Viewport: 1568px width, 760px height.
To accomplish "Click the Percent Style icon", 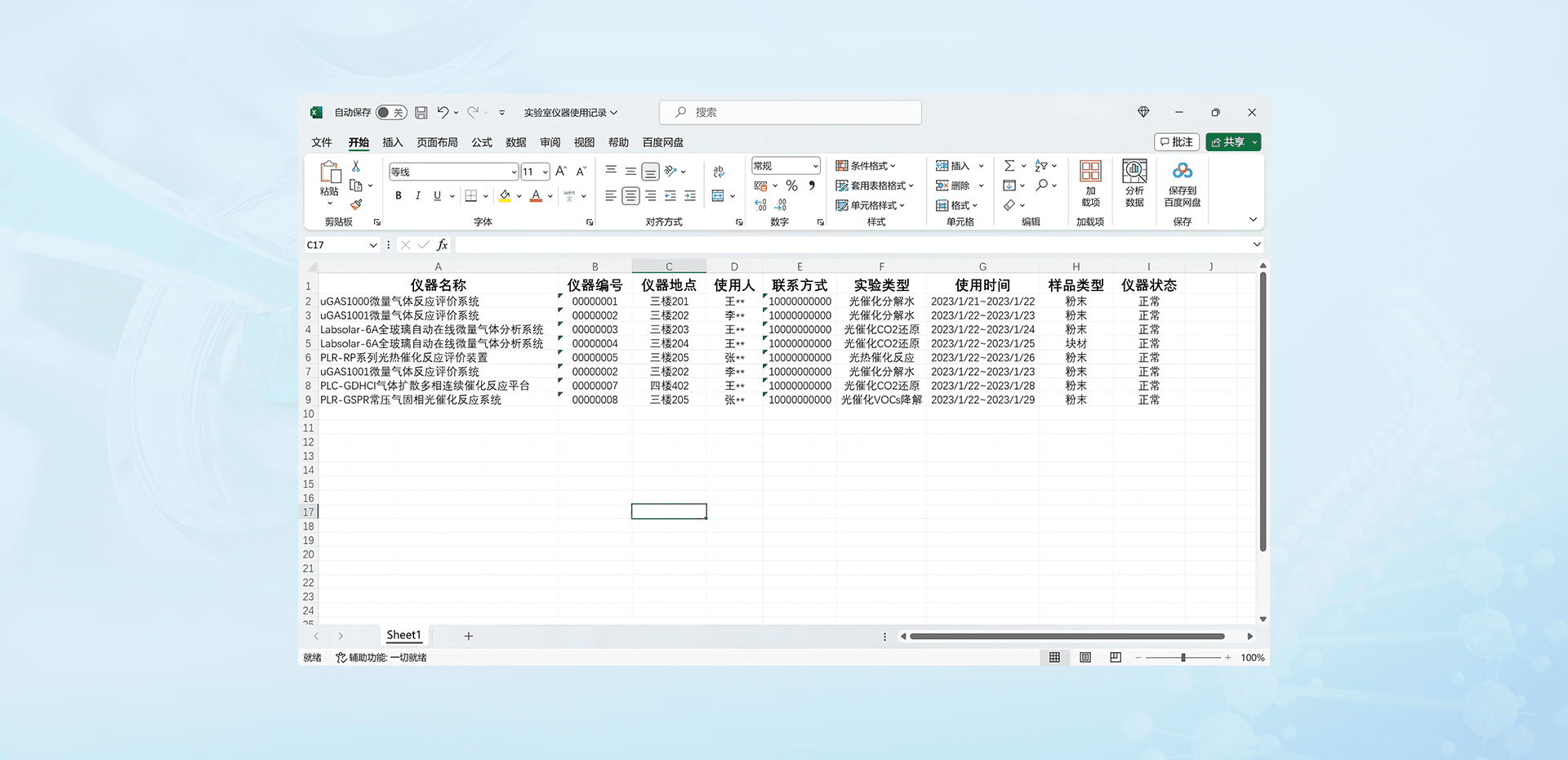I will pyautogui.click(x=791, y=186).
